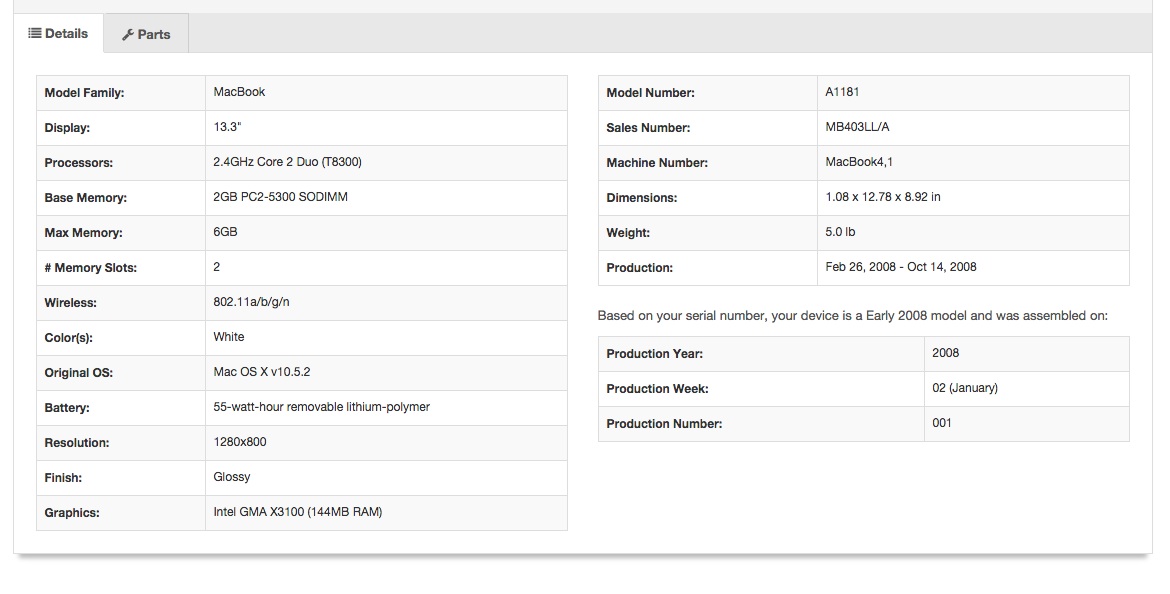The height and width of the screenshot is (594, 1170).
Task: Select production number 001
Action: pyautogui.click(x=941, y=423)
